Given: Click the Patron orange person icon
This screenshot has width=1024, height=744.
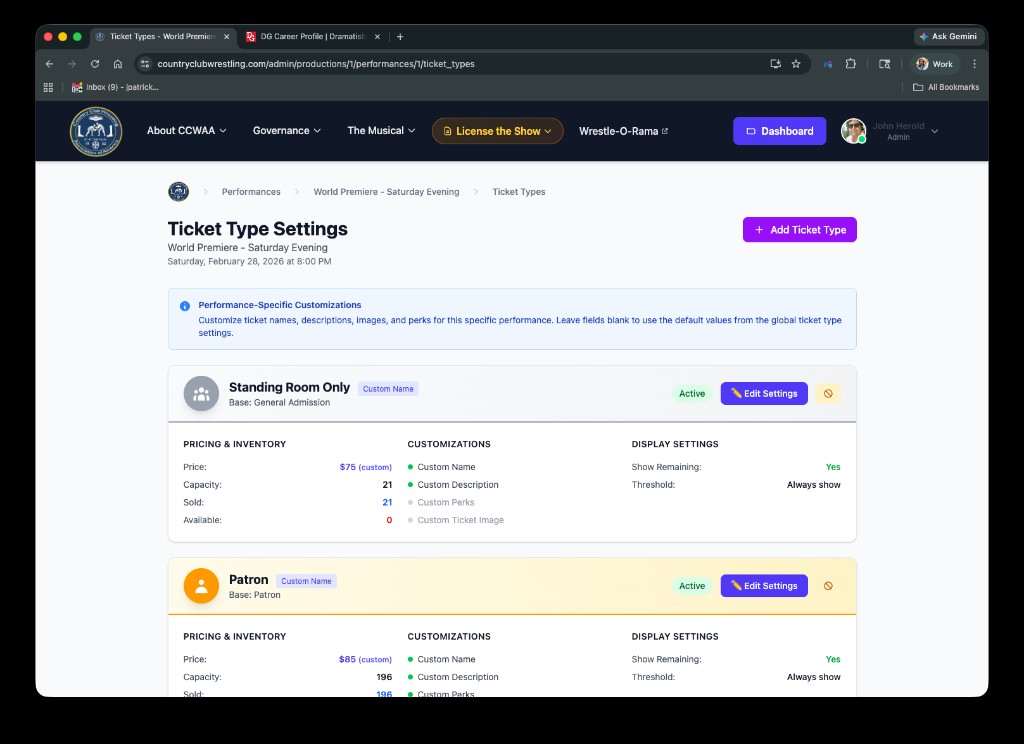Looking at the screenshot, I should click(201, 586).
